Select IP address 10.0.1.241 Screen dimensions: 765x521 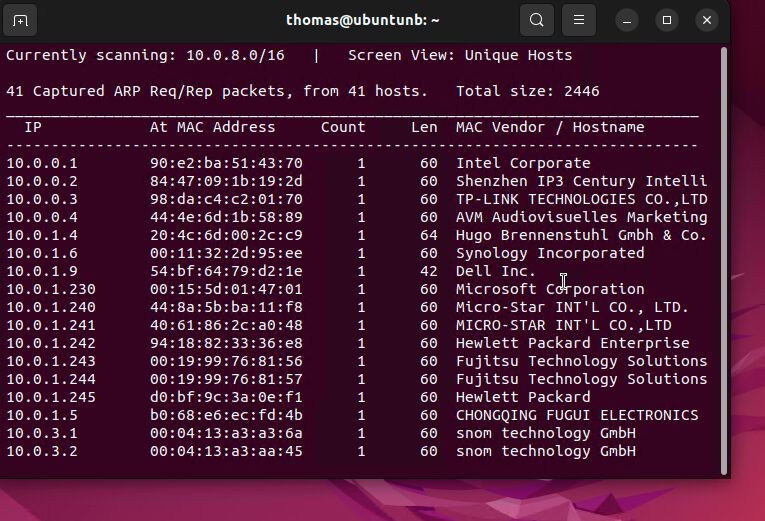coord(51,325)
